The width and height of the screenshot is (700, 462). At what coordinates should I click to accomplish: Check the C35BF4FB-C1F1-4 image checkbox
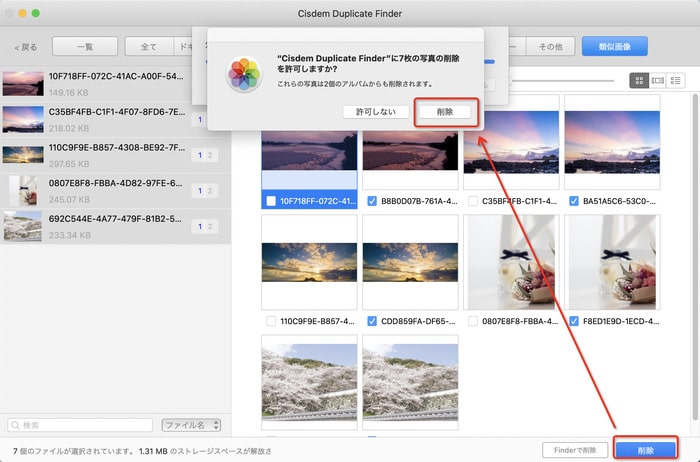(x=473, y=201)
